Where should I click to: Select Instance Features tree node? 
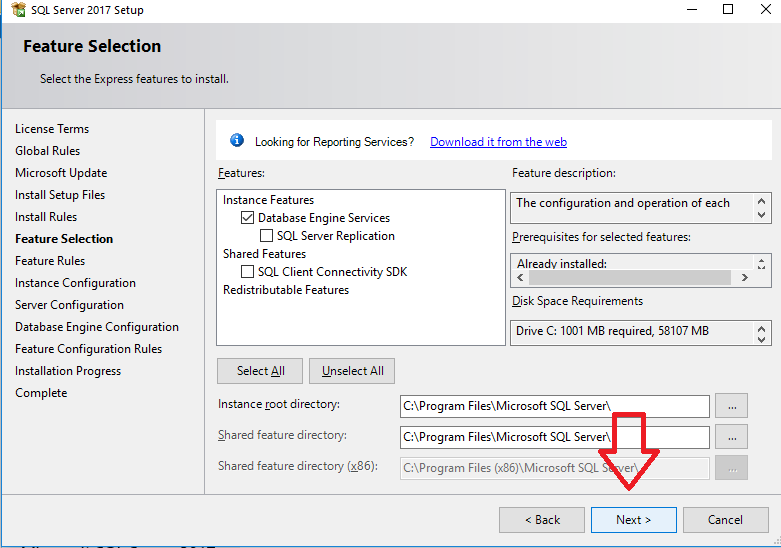[268, 200]
